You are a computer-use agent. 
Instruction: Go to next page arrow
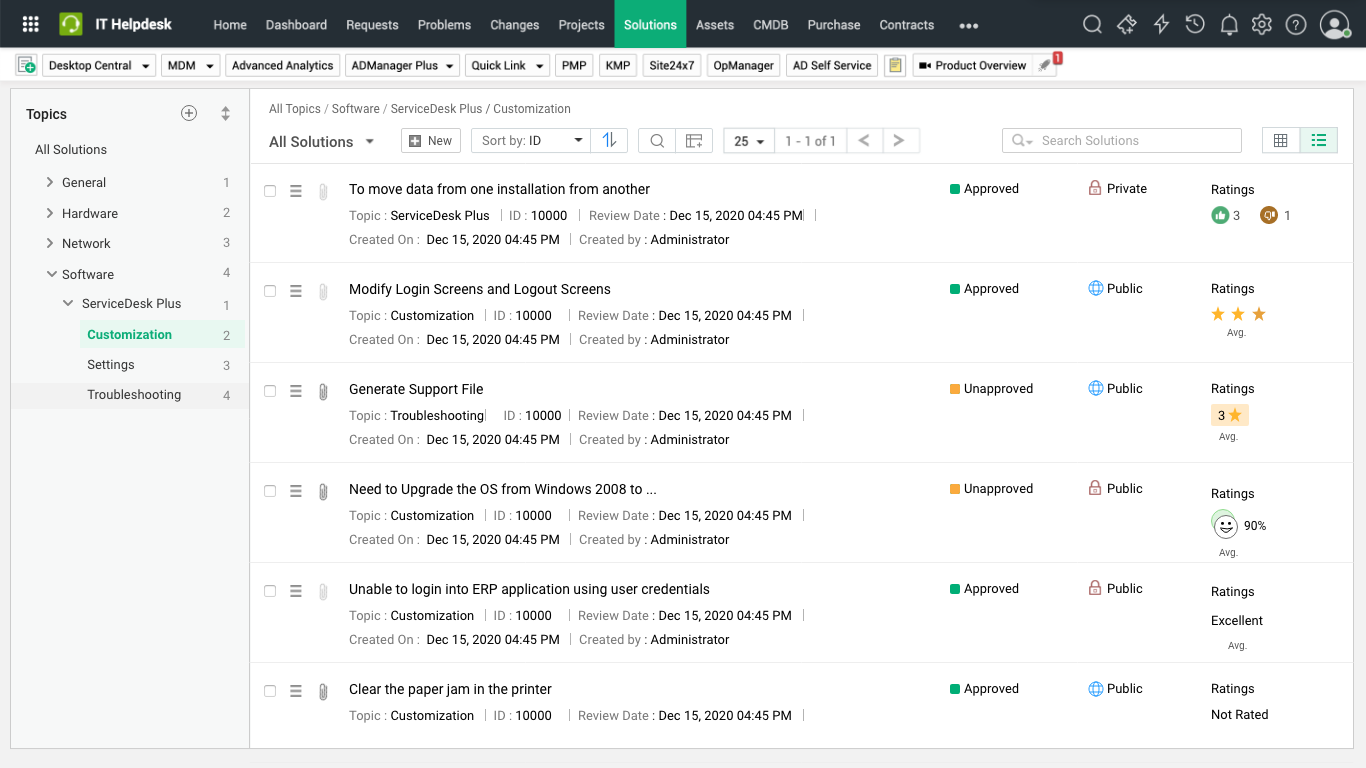tap(900, 141)
